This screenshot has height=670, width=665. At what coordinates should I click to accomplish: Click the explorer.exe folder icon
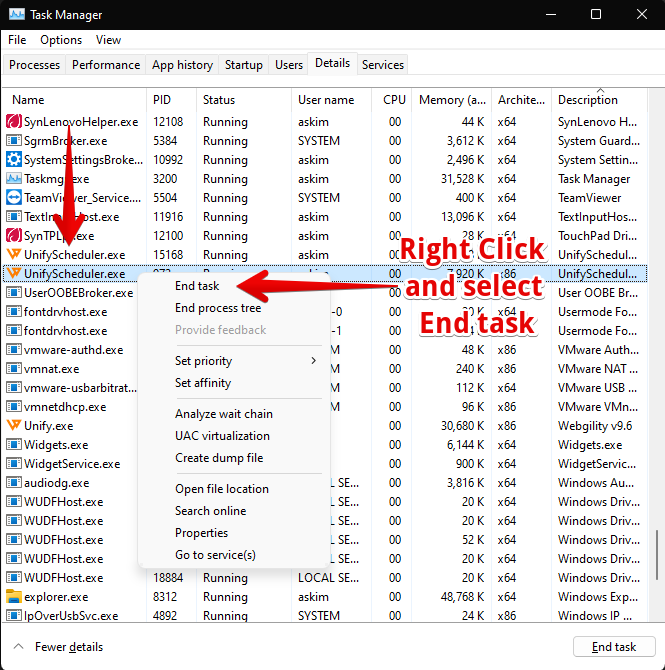tap(14, 597)
